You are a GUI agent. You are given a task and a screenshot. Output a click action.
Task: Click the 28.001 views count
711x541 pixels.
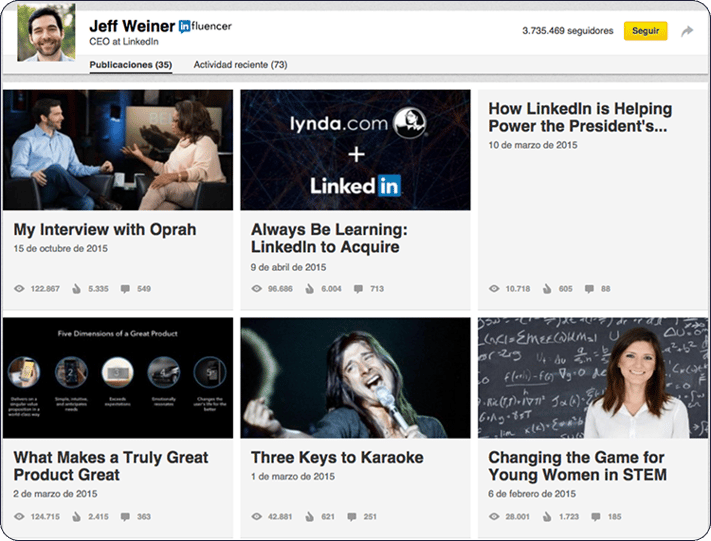[517, 517]
